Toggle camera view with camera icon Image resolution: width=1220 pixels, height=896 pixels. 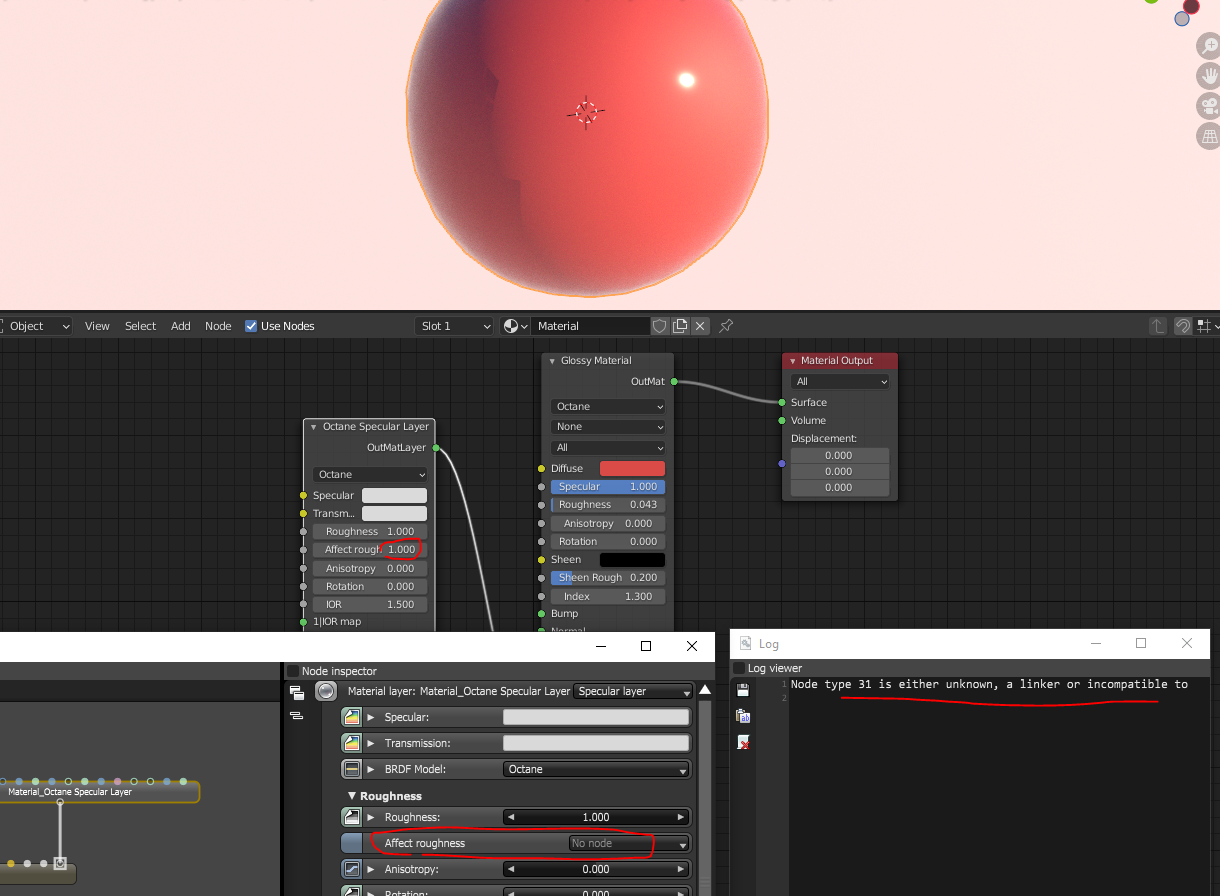(1209, 106)
